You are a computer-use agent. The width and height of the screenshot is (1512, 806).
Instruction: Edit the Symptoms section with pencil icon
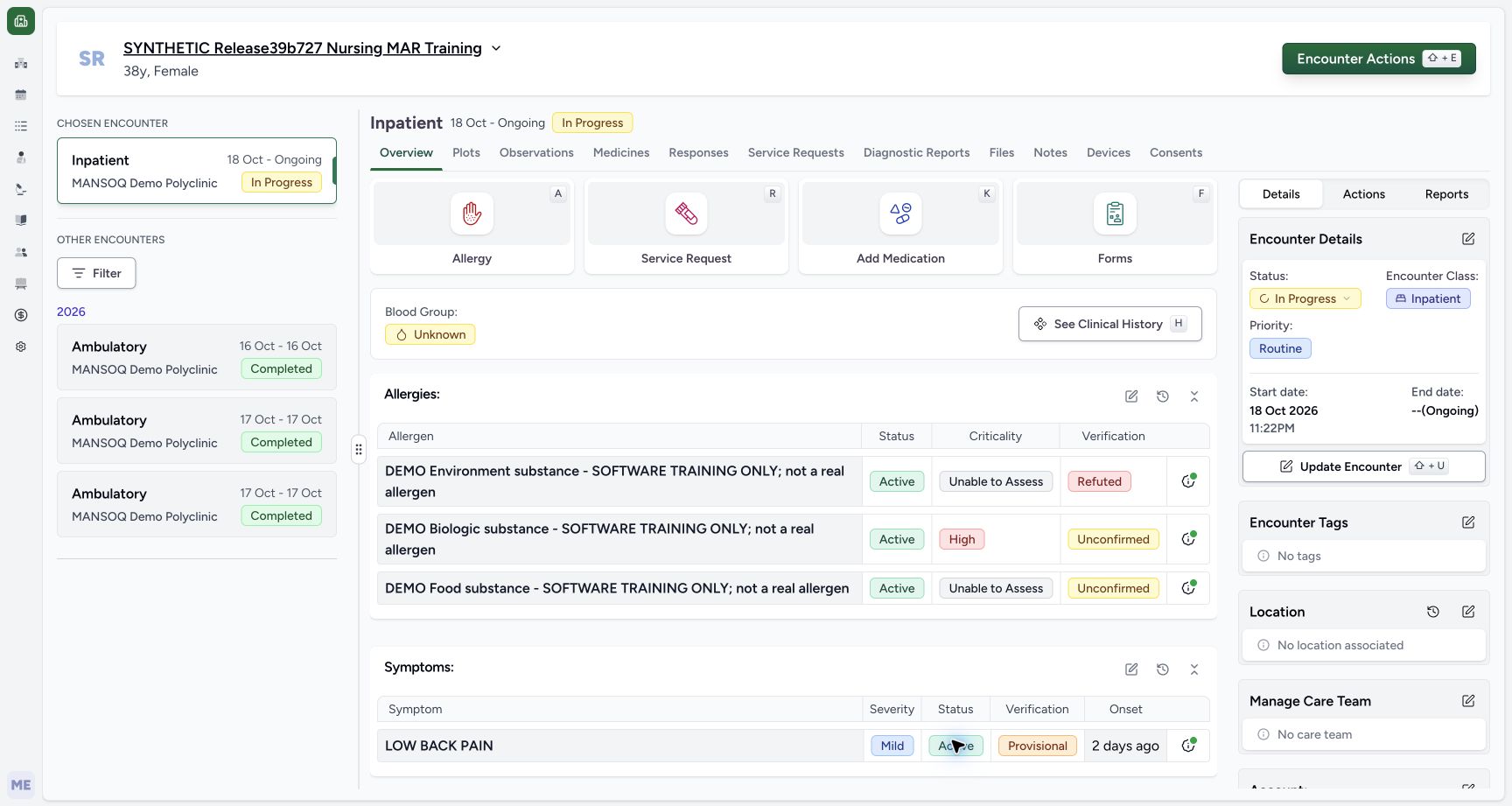tap(1131, 669)
